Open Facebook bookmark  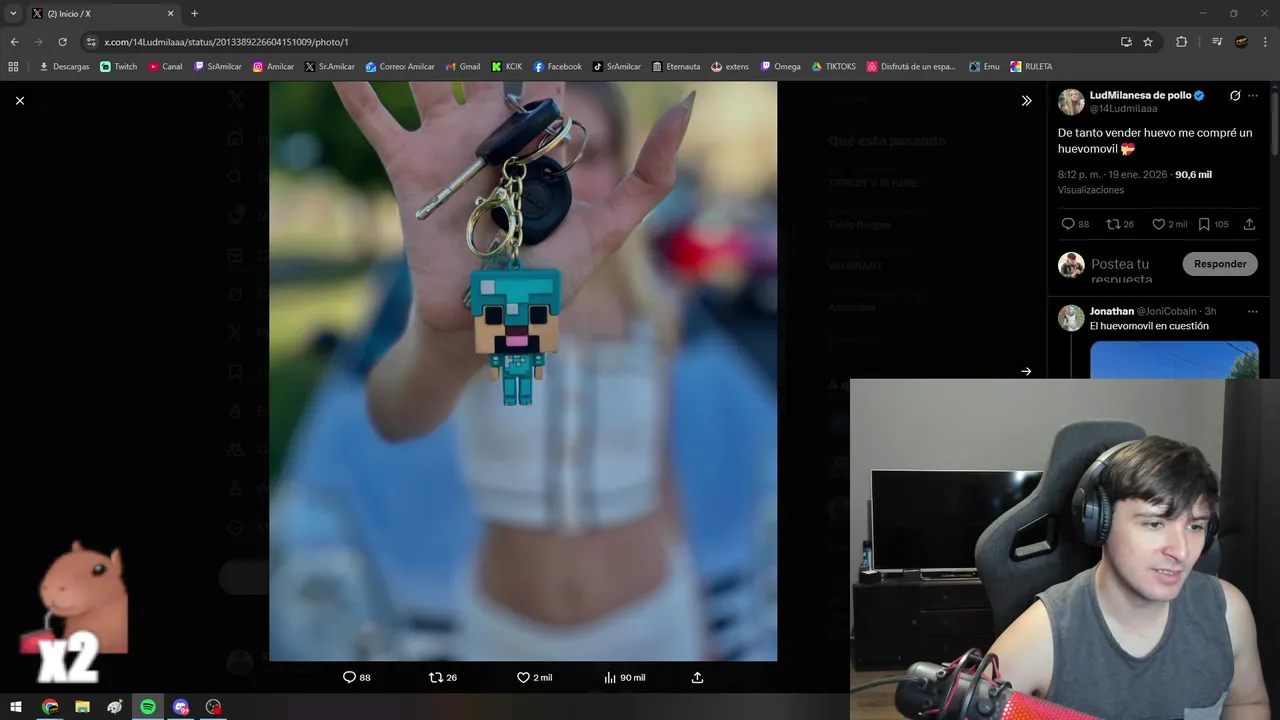pyautogui.click(x=557, y=67)
